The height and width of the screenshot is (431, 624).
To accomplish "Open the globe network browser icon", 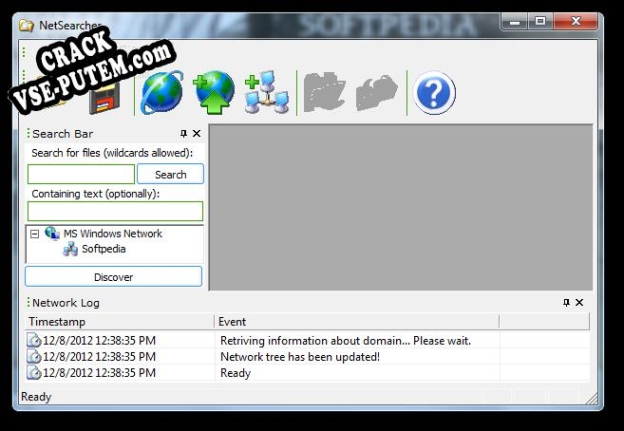I will coord(162,92).
